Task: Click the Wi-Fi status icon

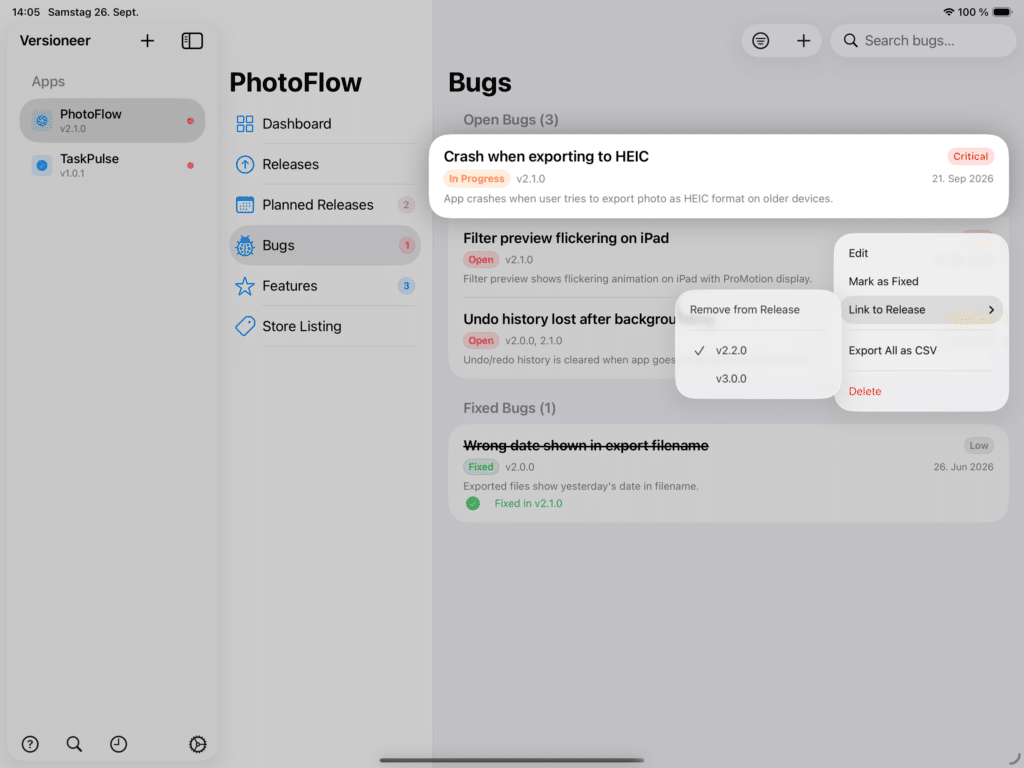Action: 949,12
